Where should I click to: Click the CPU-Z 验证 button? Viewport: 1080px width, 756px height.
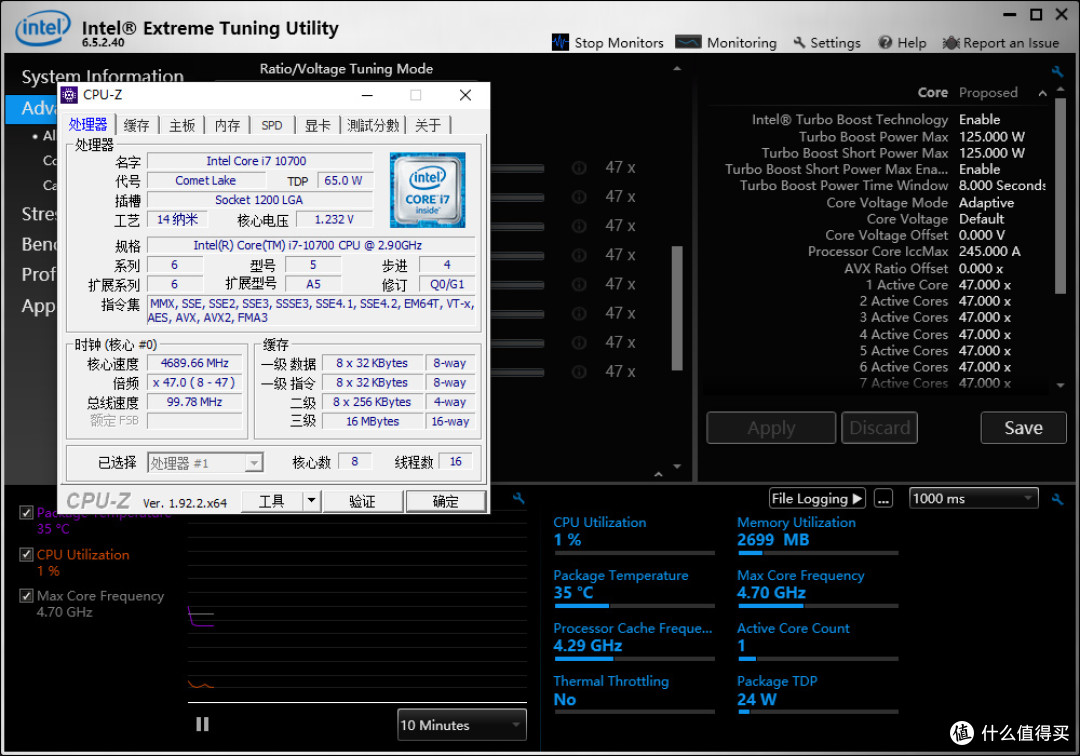tap(362, 501)
